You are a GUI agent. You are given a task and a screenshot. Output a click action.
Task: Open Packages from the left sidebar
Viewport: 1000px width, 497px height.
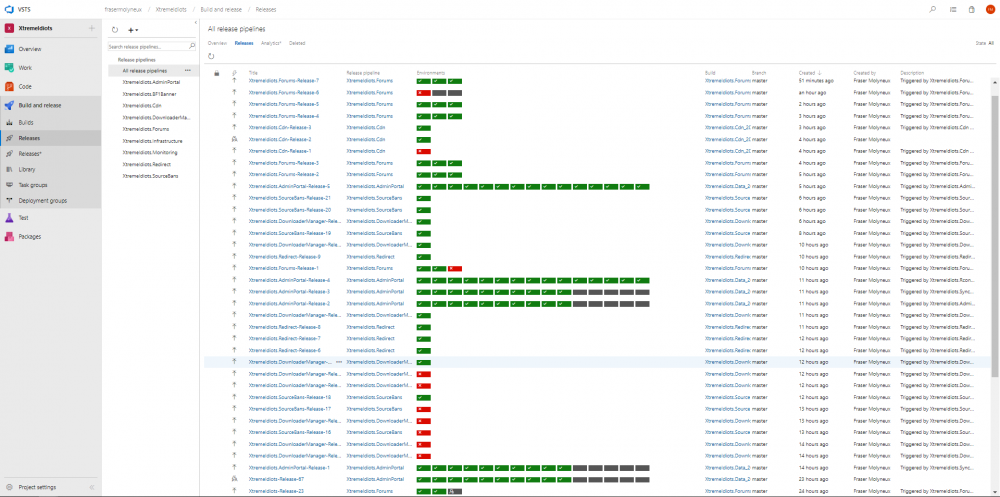[x=29, y=237]
